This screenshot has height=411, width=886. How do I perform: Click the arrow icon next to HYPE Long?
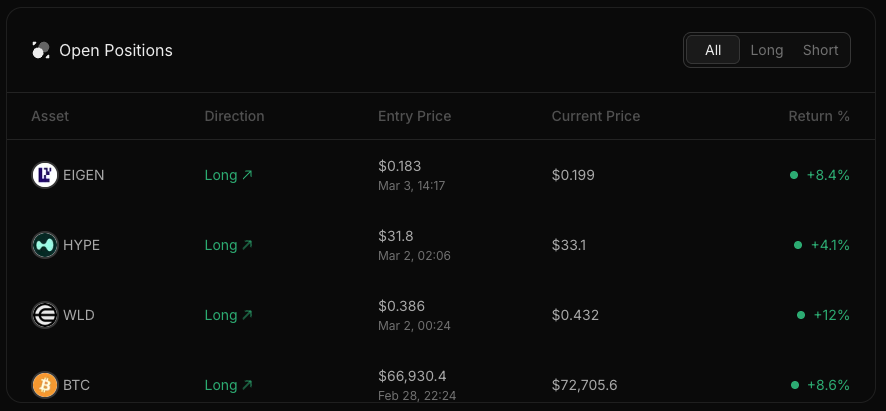tap(247, 245)
